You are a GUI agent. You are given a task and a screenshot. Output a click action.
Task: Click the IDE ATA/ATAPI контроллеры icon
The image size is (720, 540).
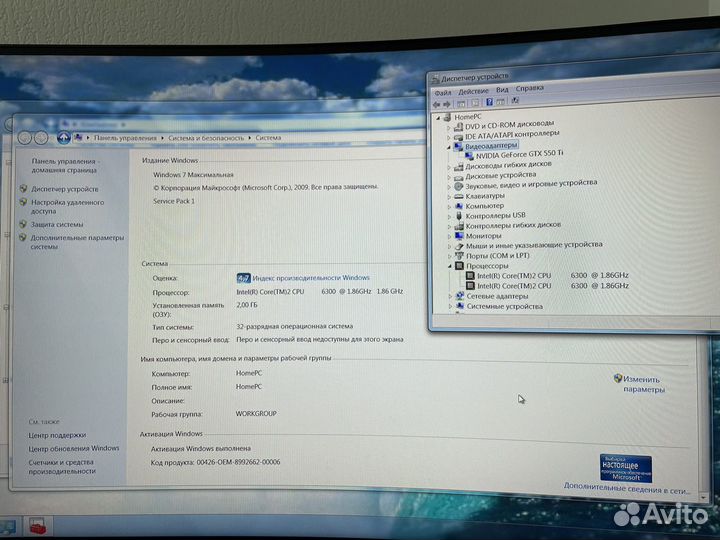pos(458,137)
